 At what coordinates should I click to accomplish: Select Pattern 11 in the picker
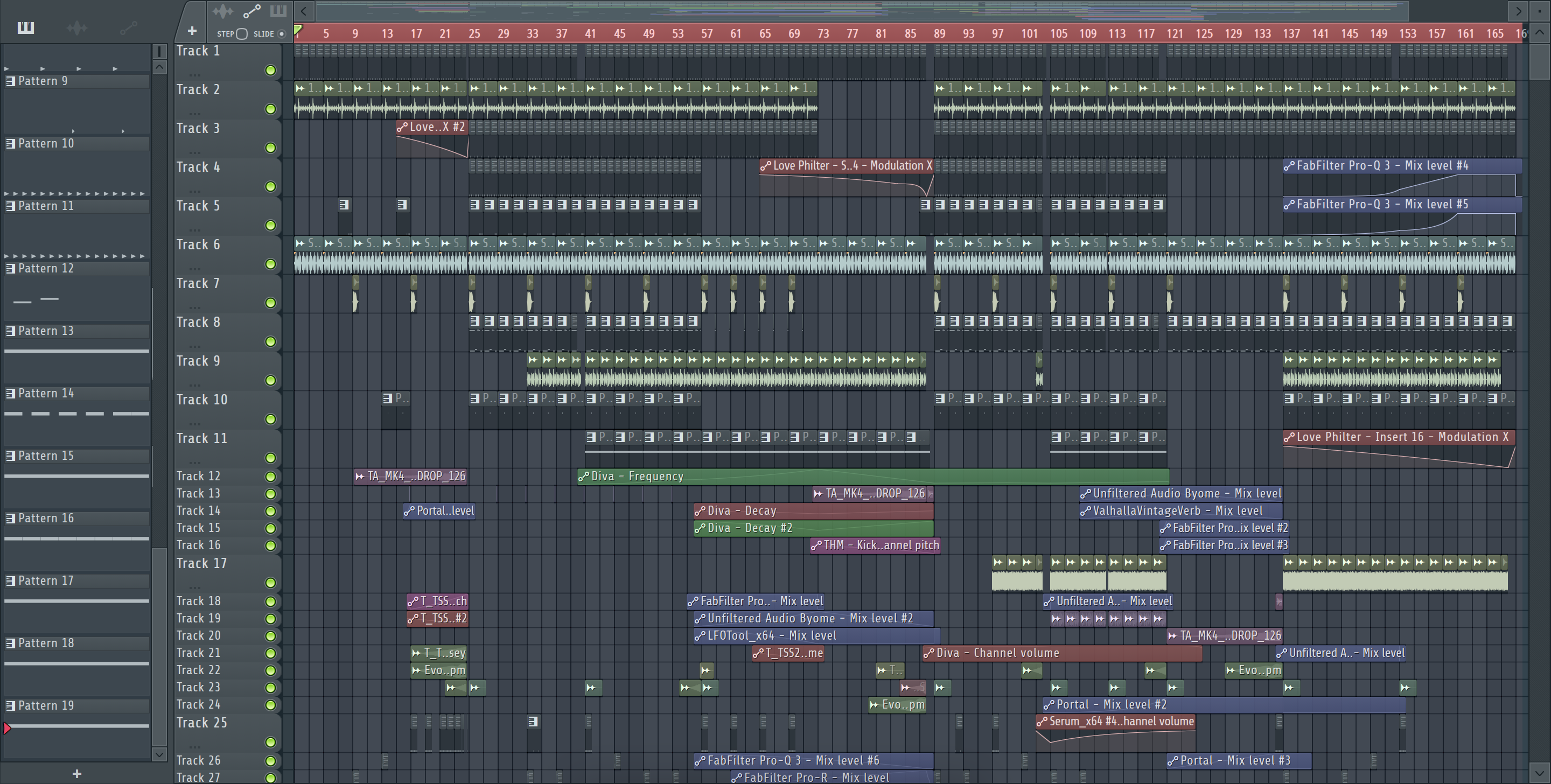76,206
